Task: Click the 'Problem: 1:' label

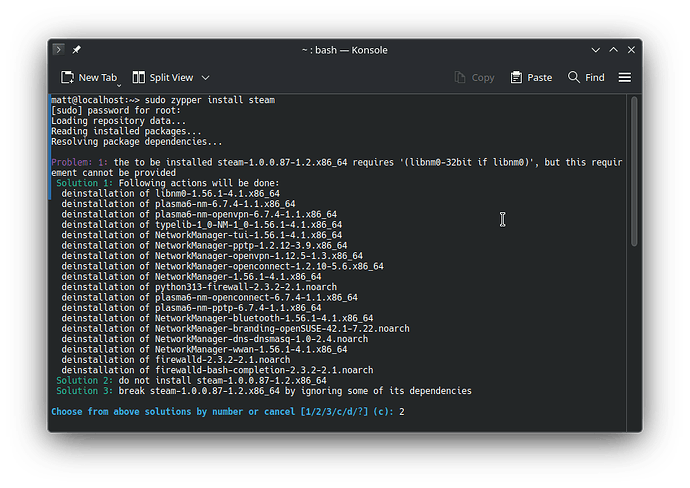Action: tap(80, 162)
